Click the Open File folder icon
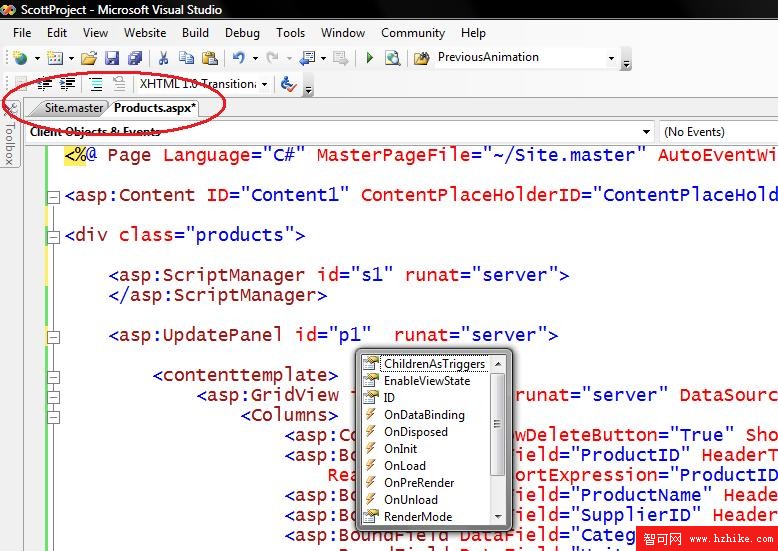This screenshot has height=551, width=778. pos(89,58)
